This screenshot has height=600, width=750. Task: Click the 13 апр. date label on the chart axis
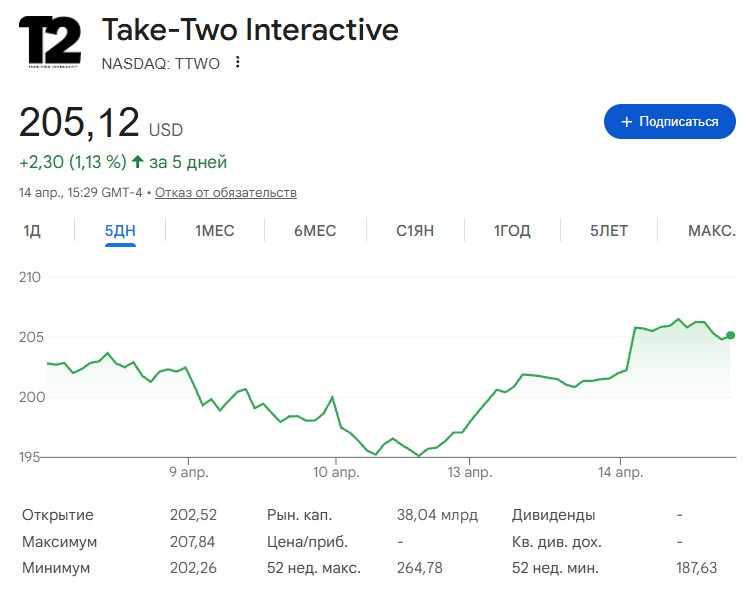469,471
